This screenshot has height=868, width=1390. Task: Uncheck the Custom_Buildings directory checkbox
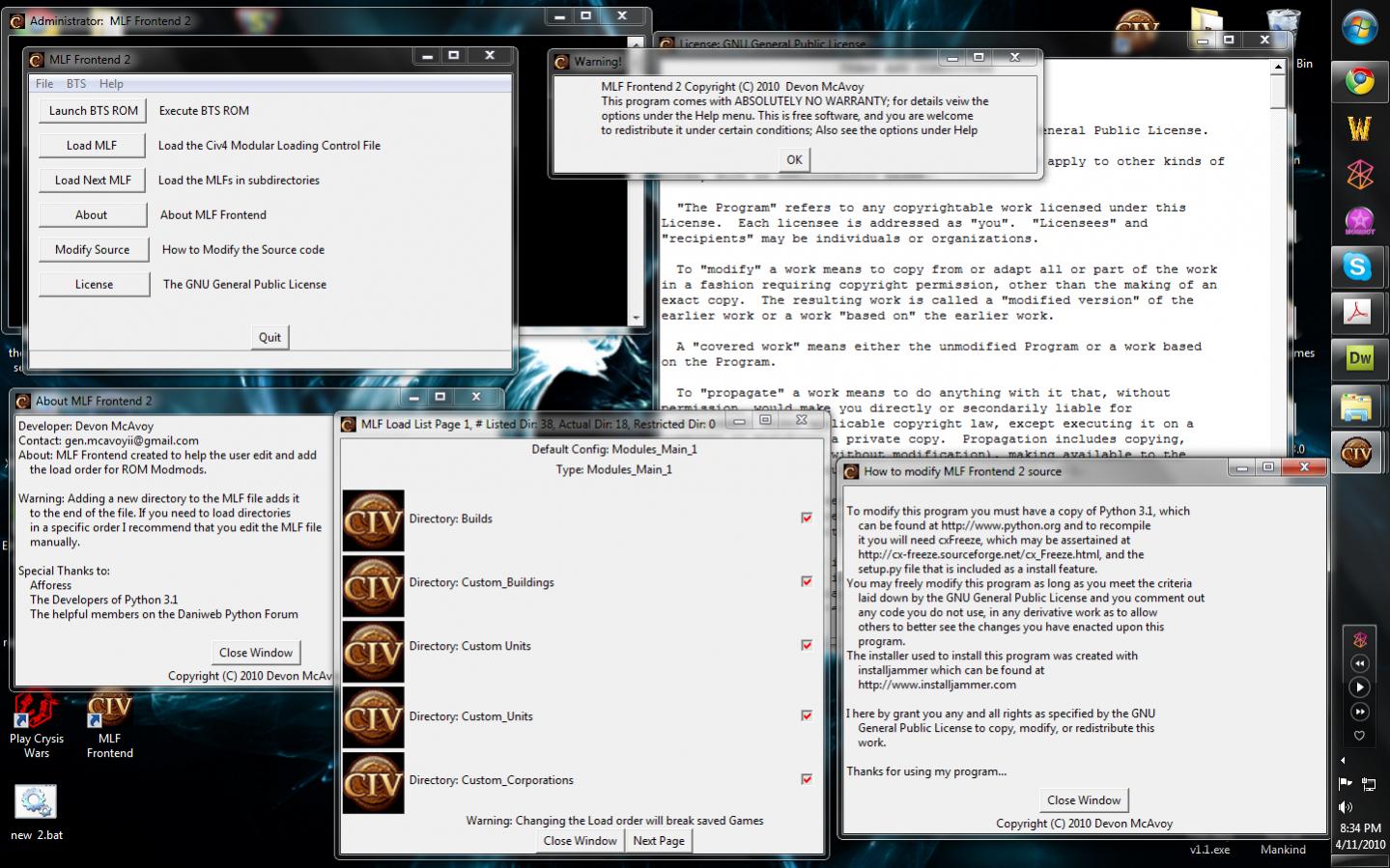[807, 581]
